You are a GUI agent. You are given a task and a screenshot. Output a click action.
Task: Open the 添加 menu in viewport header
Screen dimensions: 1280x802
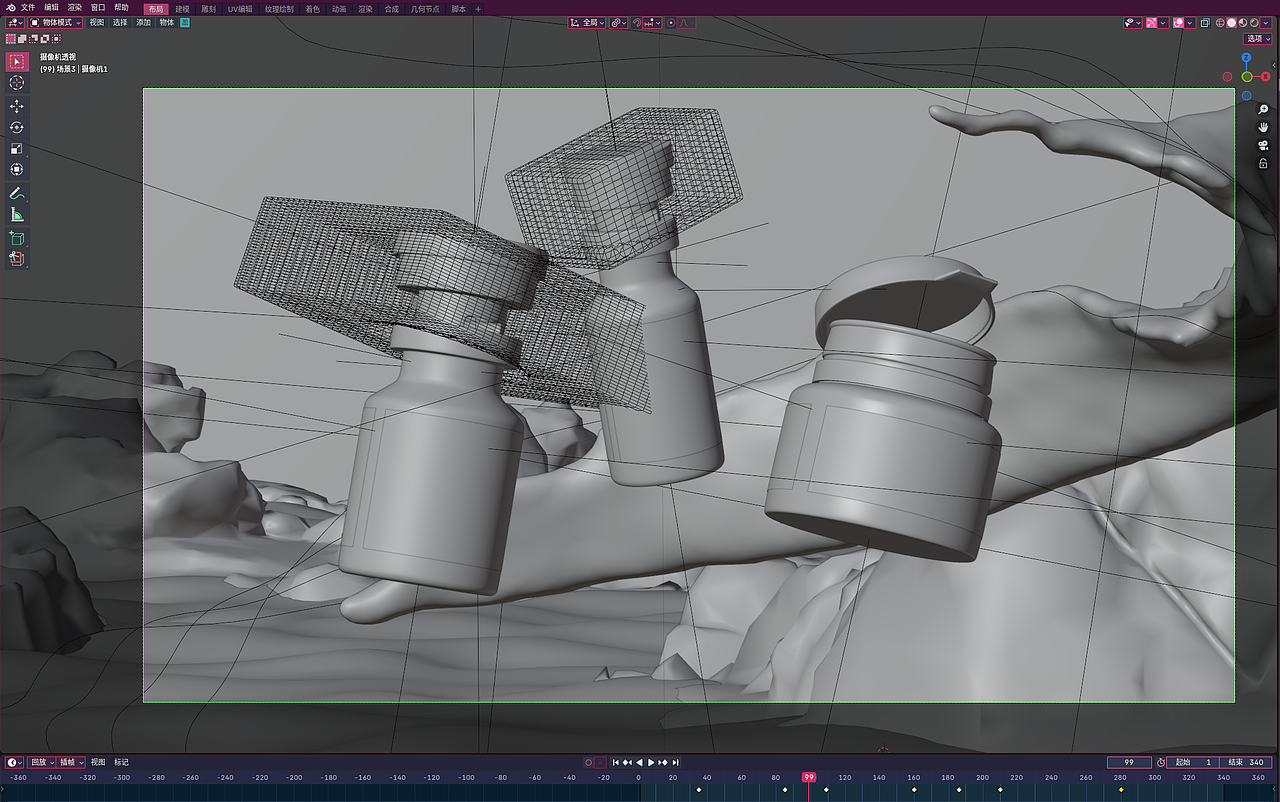(x=143, y=22)
